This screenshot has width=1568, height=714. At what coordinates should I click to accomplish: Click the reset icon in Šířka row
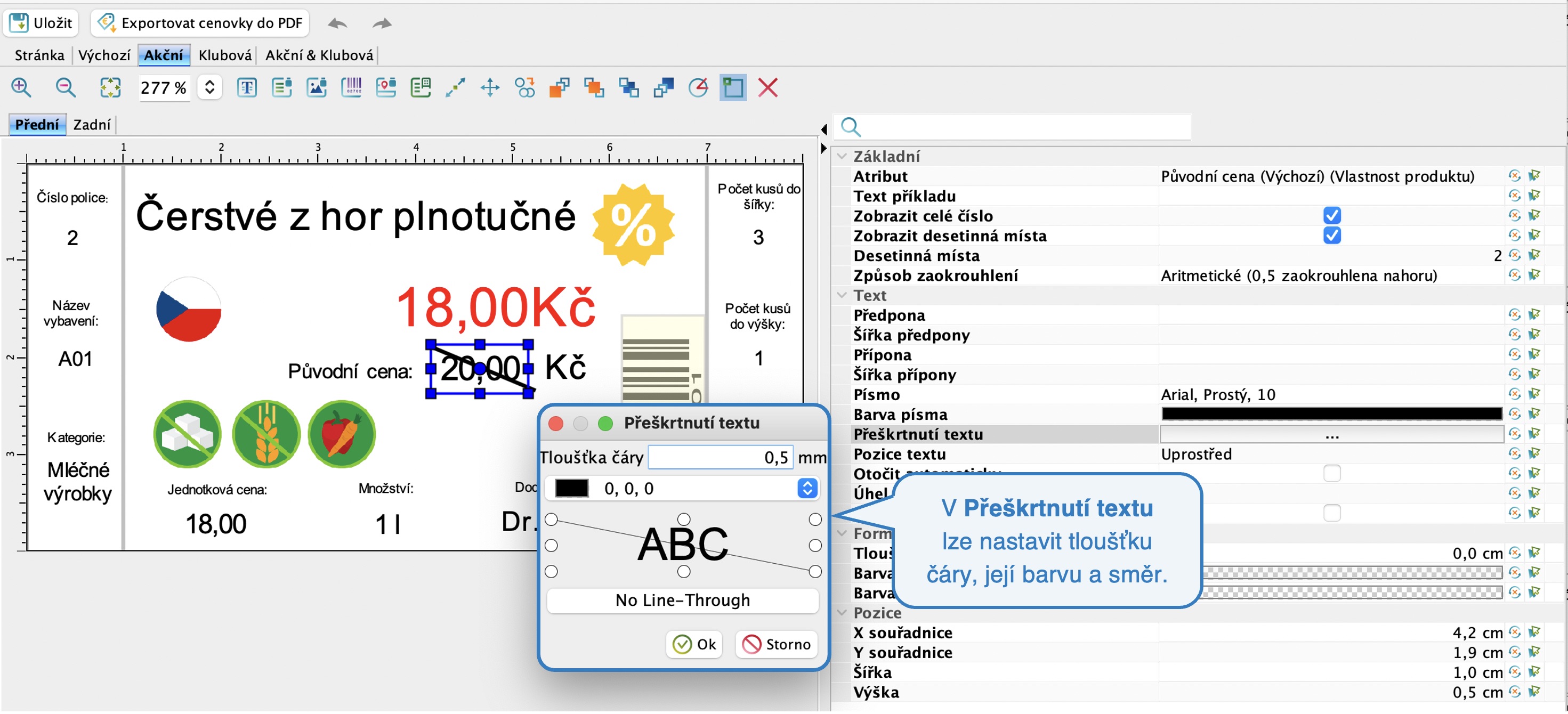point(1515,672)
